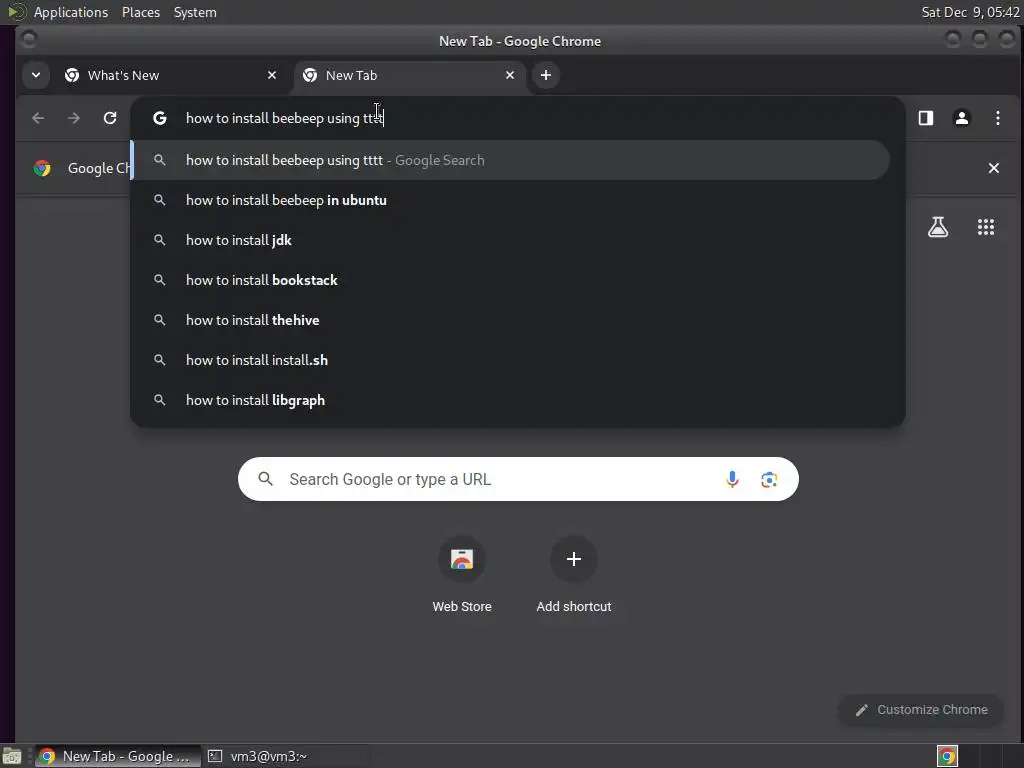Select New Tab - Google Chrome taskbar entry
This screenshot has width=1024, height=768.
click(117, 756)
